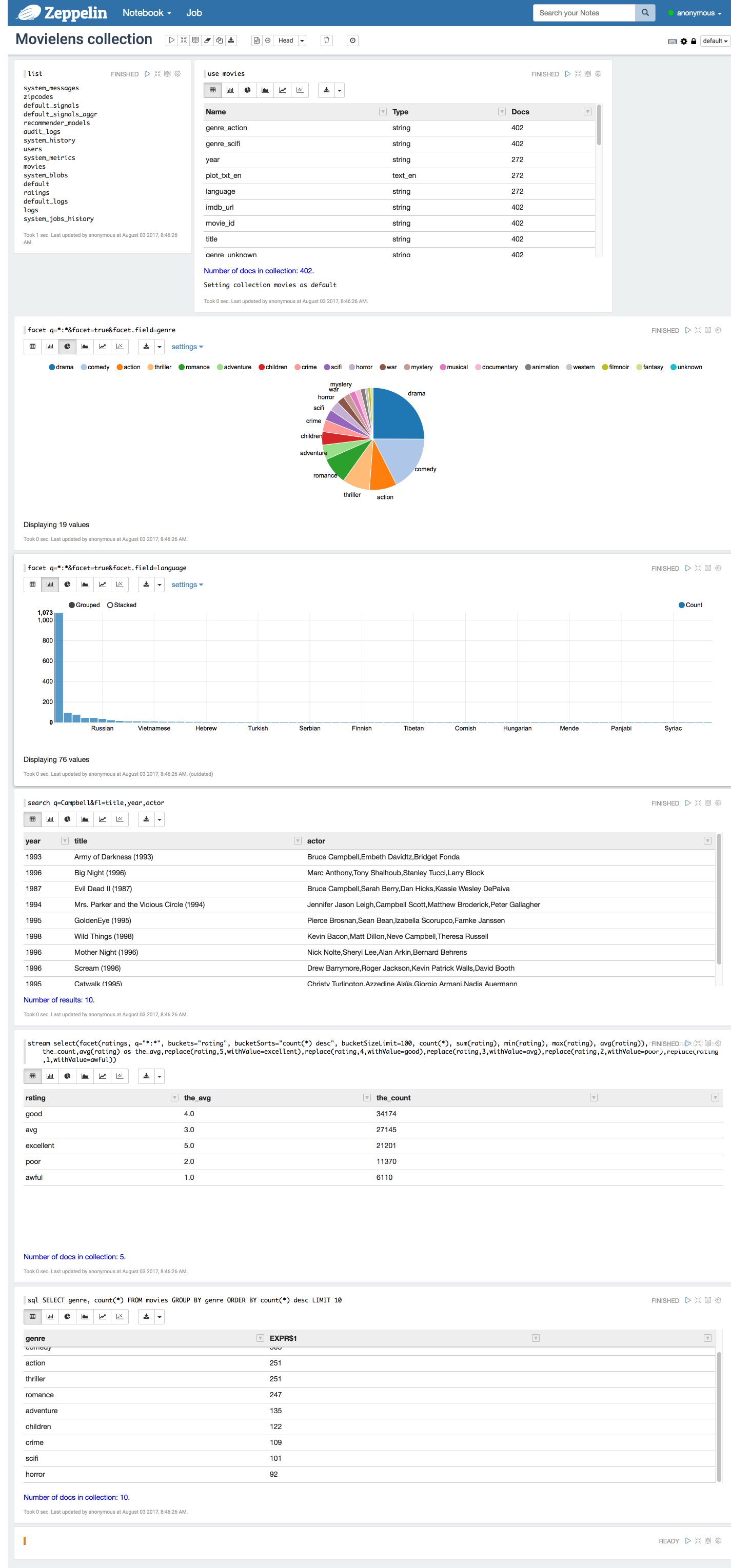Image resolution: width=731 pixels, height=1568 pixels.
Task: Switch 'use movies' result to bar chart
Action: (230, 90)
